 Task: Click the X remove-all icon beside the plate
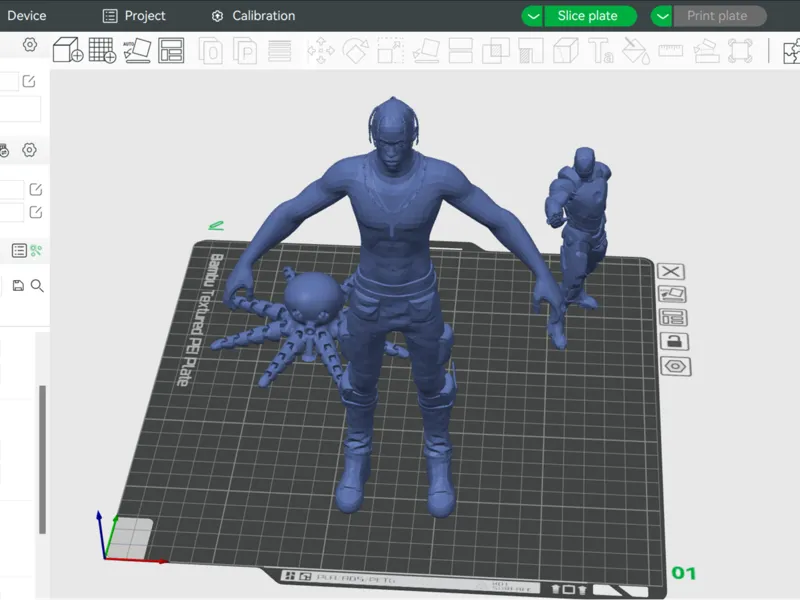coord(671,271)
